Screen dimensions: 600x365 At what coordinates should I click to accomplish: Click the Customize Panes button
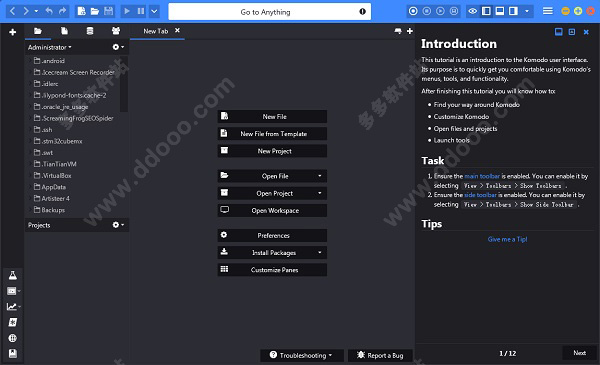[x=272, y=270]
